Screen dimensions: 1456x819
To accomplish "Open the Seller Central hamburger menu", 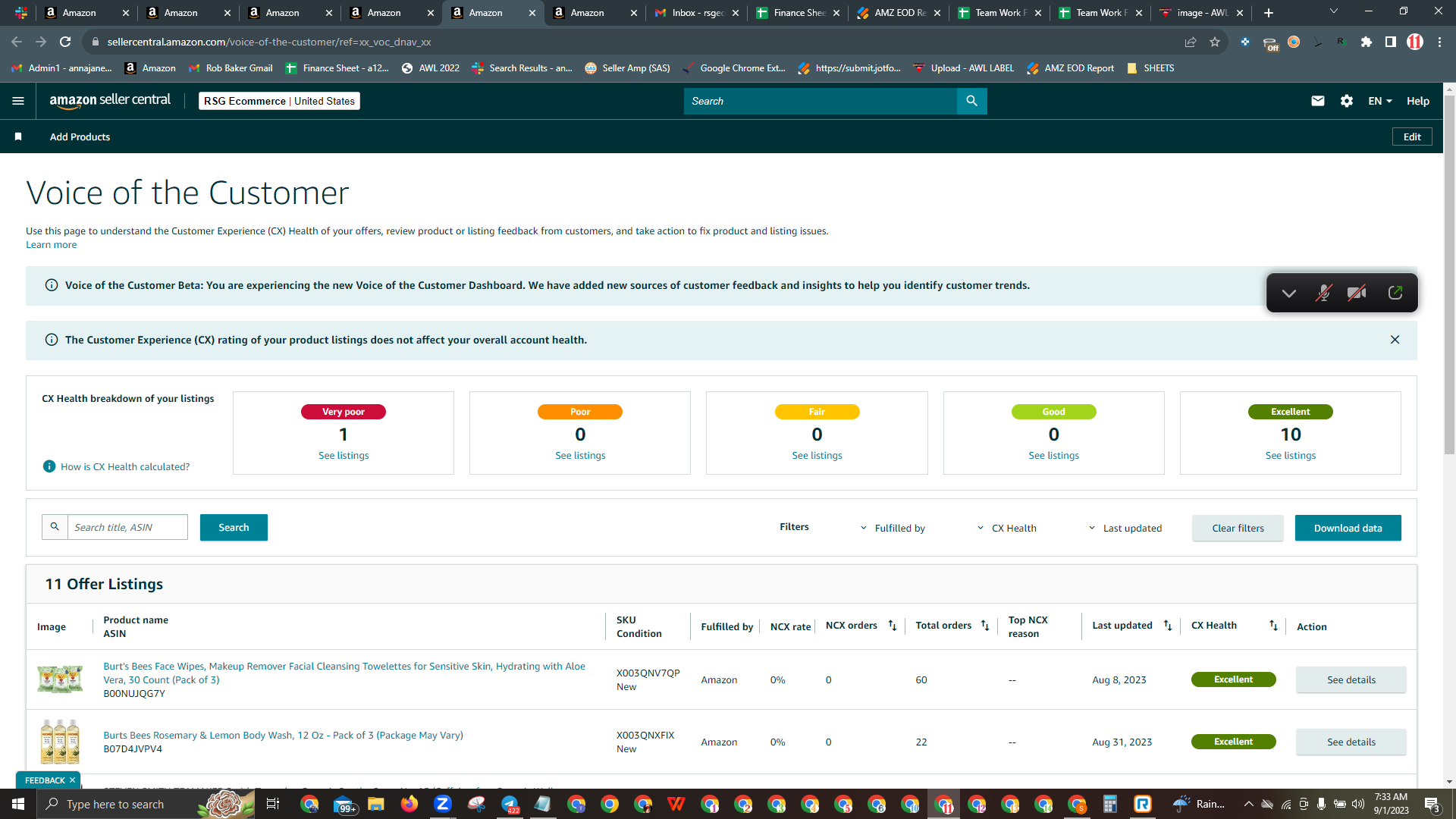I will click(x=18, y=101).
